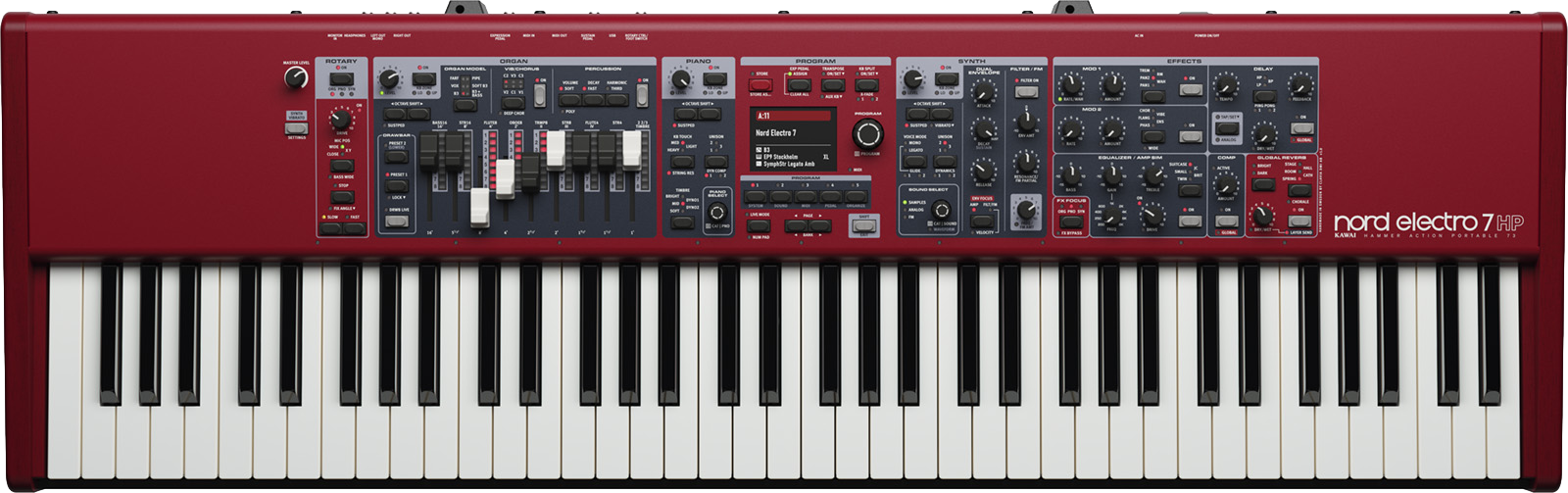
Task: Turn the Delay Feedback knob
Action: tap(1300, 84)
